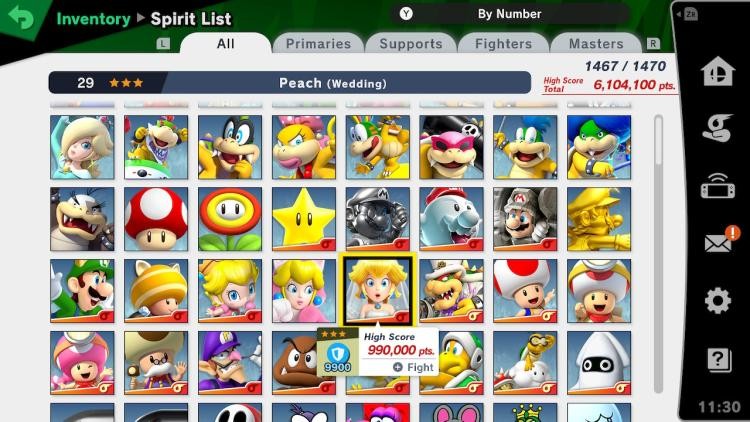Switch to the Primaries tab
The height and width of the screenshot is (422, 750).
pos(318,44)
